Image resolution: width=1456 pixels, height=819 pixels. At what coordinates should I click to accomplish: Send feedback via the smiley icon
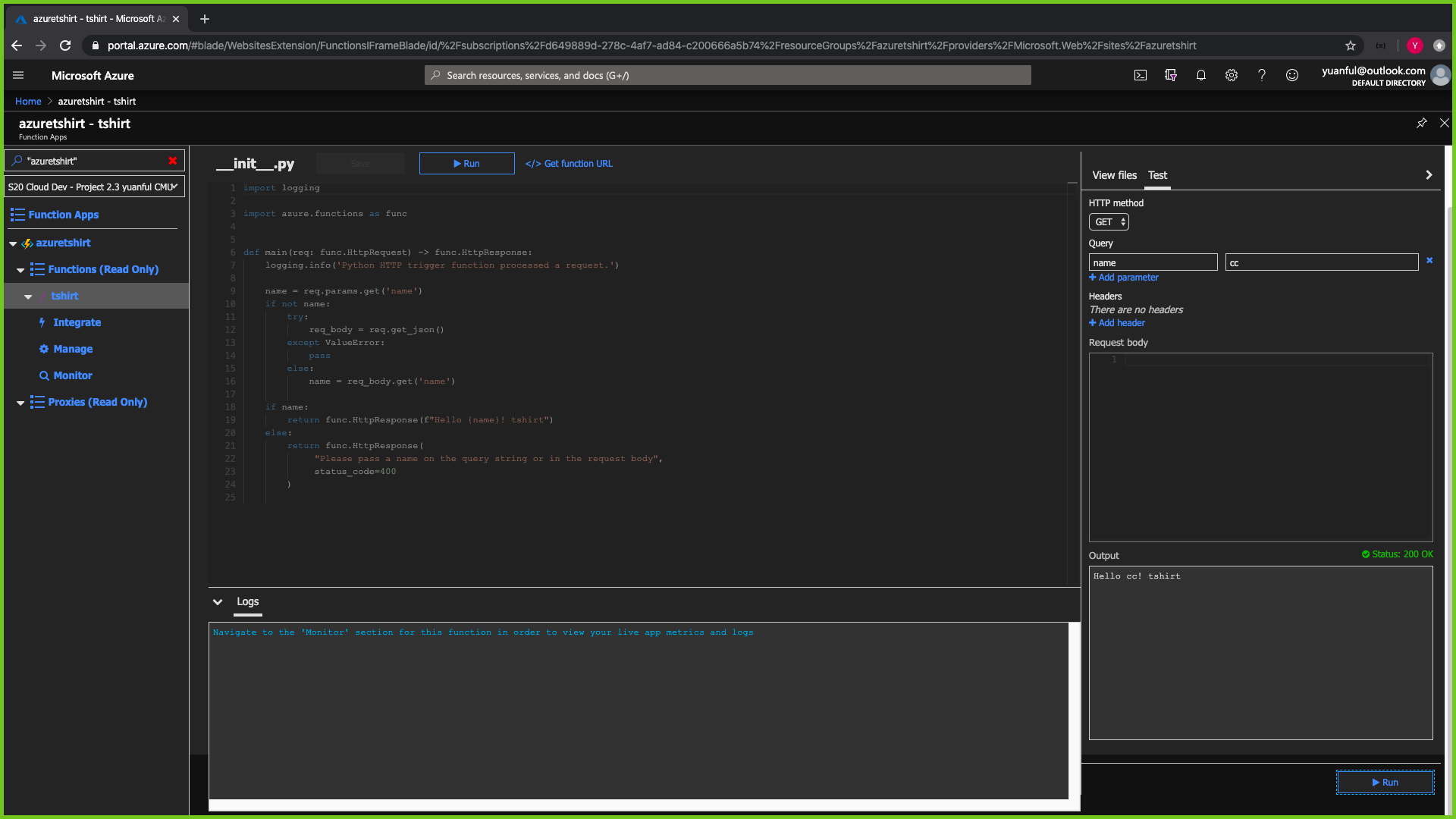[x=1291, y=75]
